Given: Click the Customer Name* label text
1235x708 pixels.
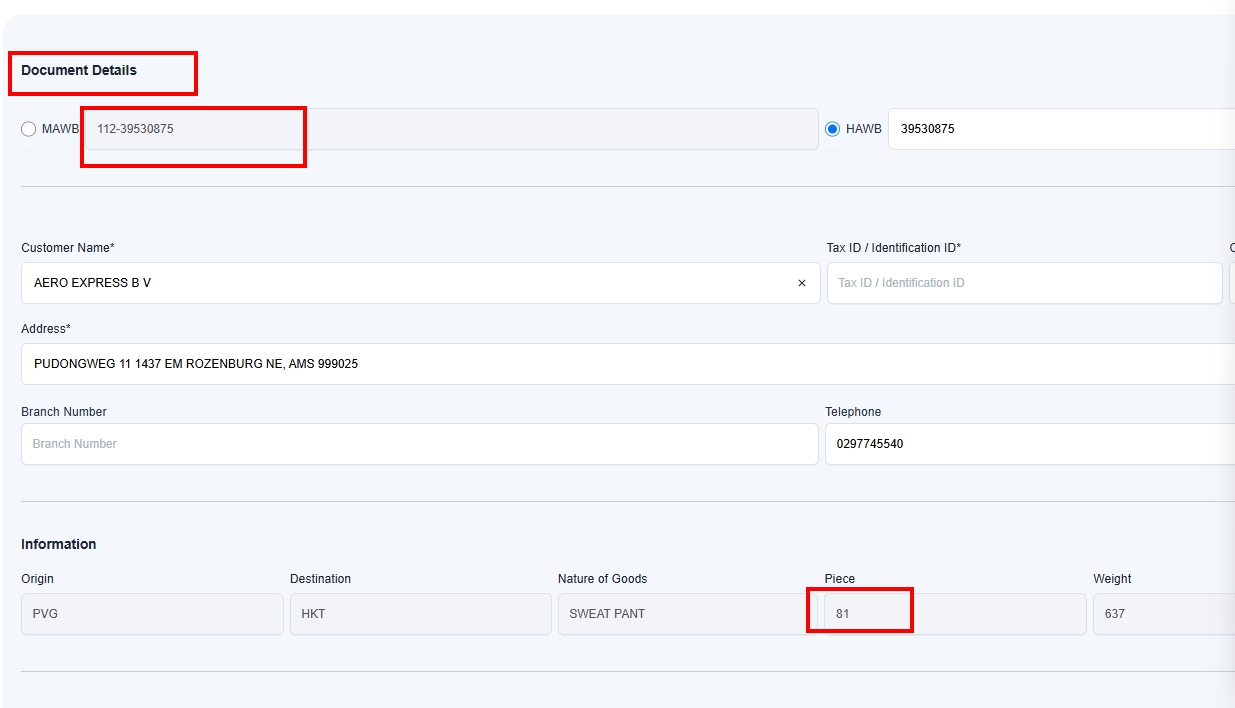Looking at the screenshot, I should click(68, 248).
